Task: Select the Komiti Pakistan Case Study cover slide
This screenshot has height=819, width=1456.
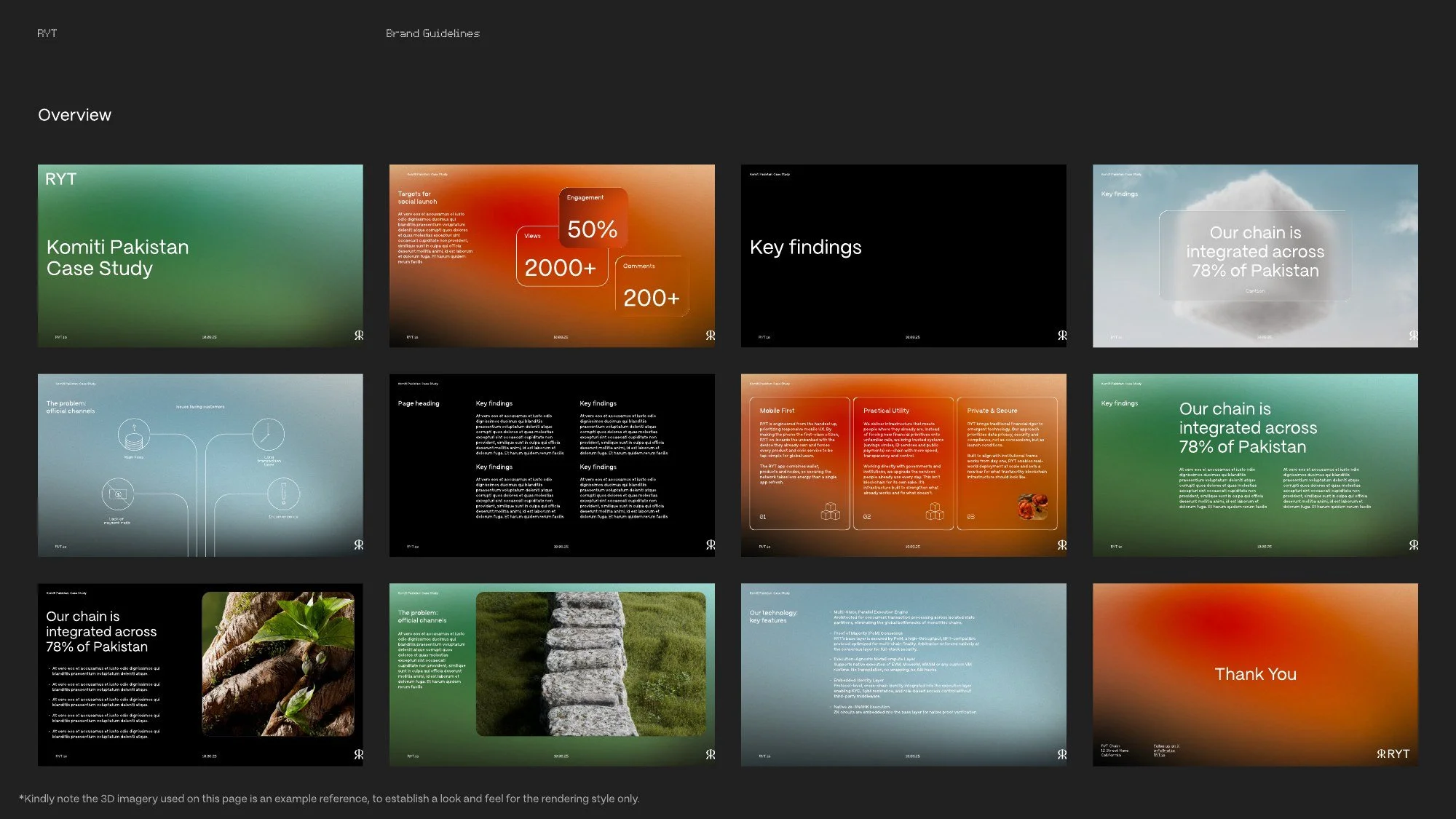Action: point(200,256)
